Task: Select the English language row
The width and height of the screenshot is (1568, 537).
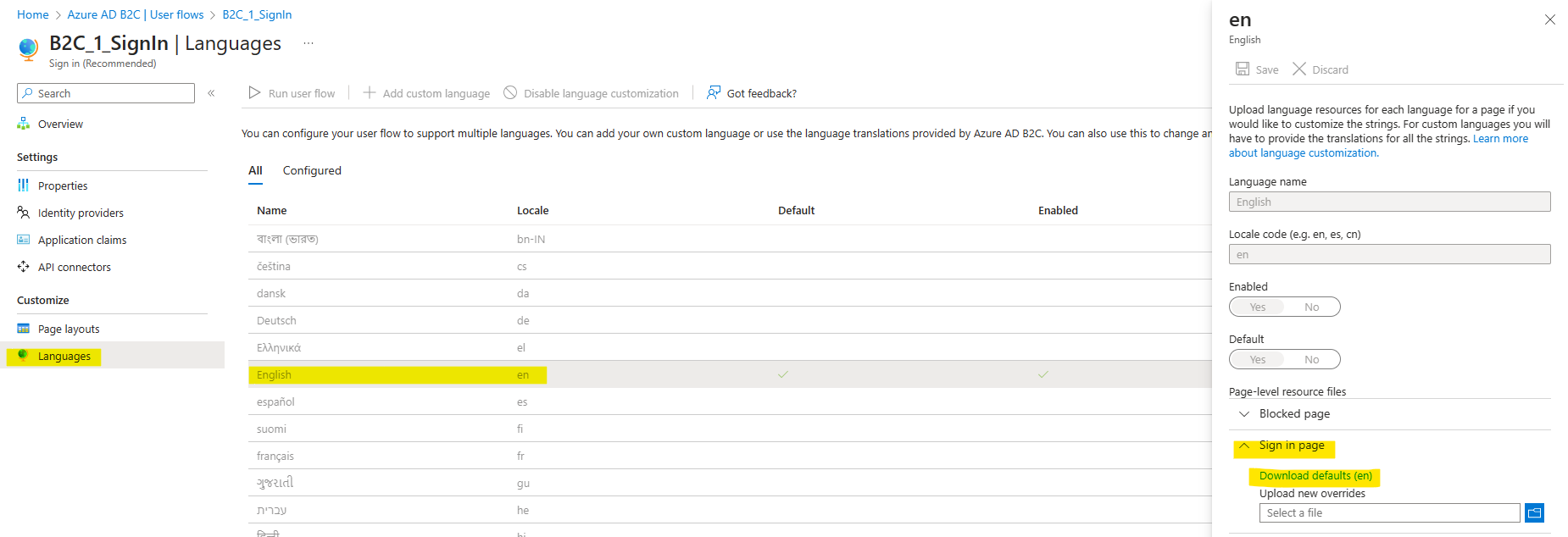Action: 730,374
